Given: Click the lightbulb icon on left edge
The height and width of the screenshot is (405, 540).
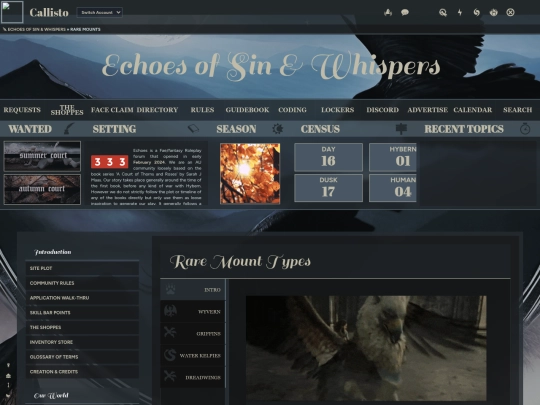Looking at the screenshot, I should tap(8, 365).
